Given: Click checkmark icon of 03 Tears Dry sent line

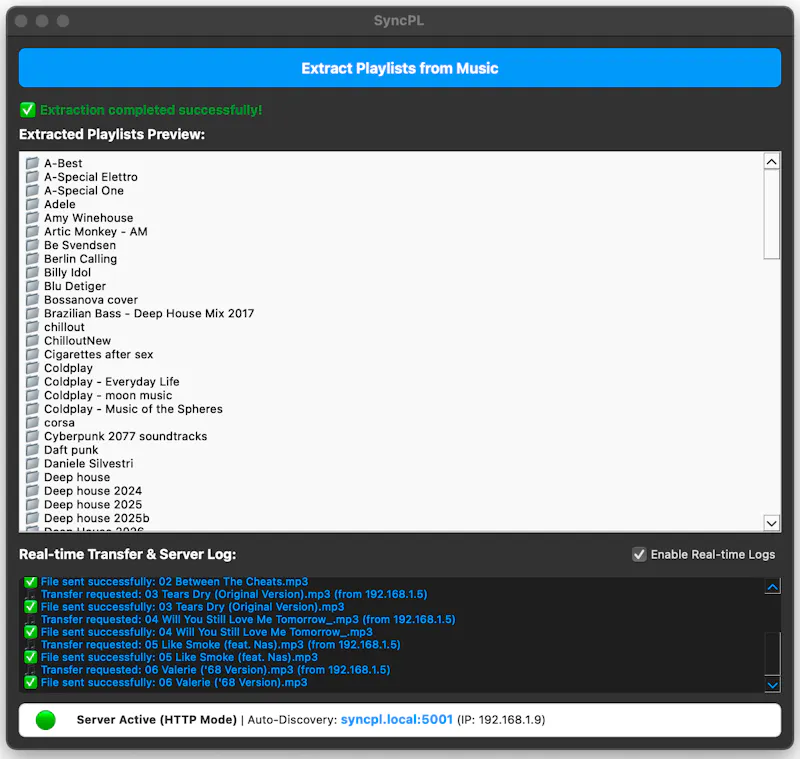Looking at the screenshot, I should (x=31, y=606).
